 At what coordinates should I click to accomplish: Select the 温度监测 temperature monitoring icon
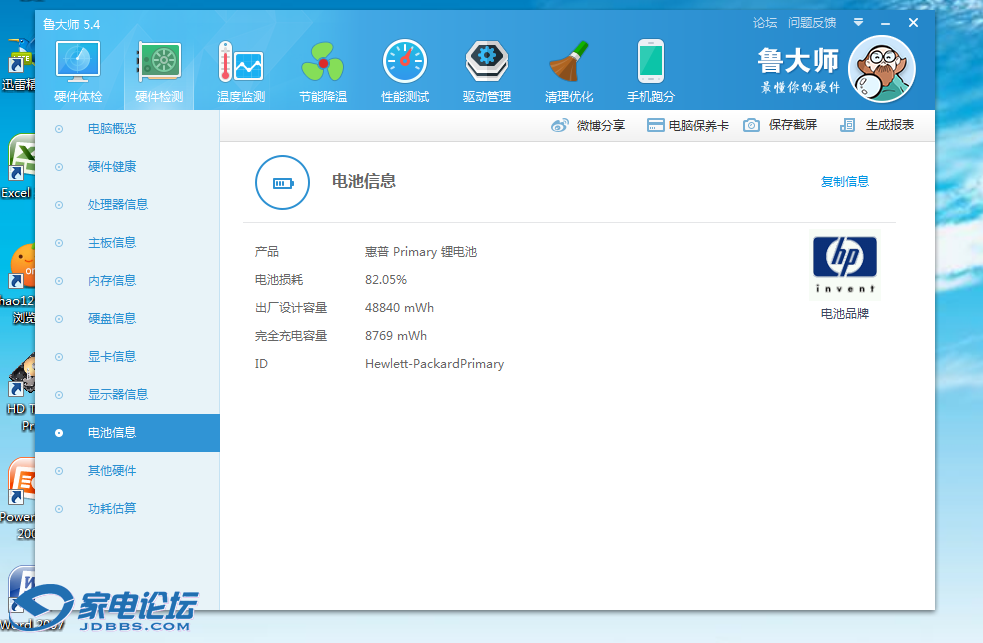[x=240, y=70]
